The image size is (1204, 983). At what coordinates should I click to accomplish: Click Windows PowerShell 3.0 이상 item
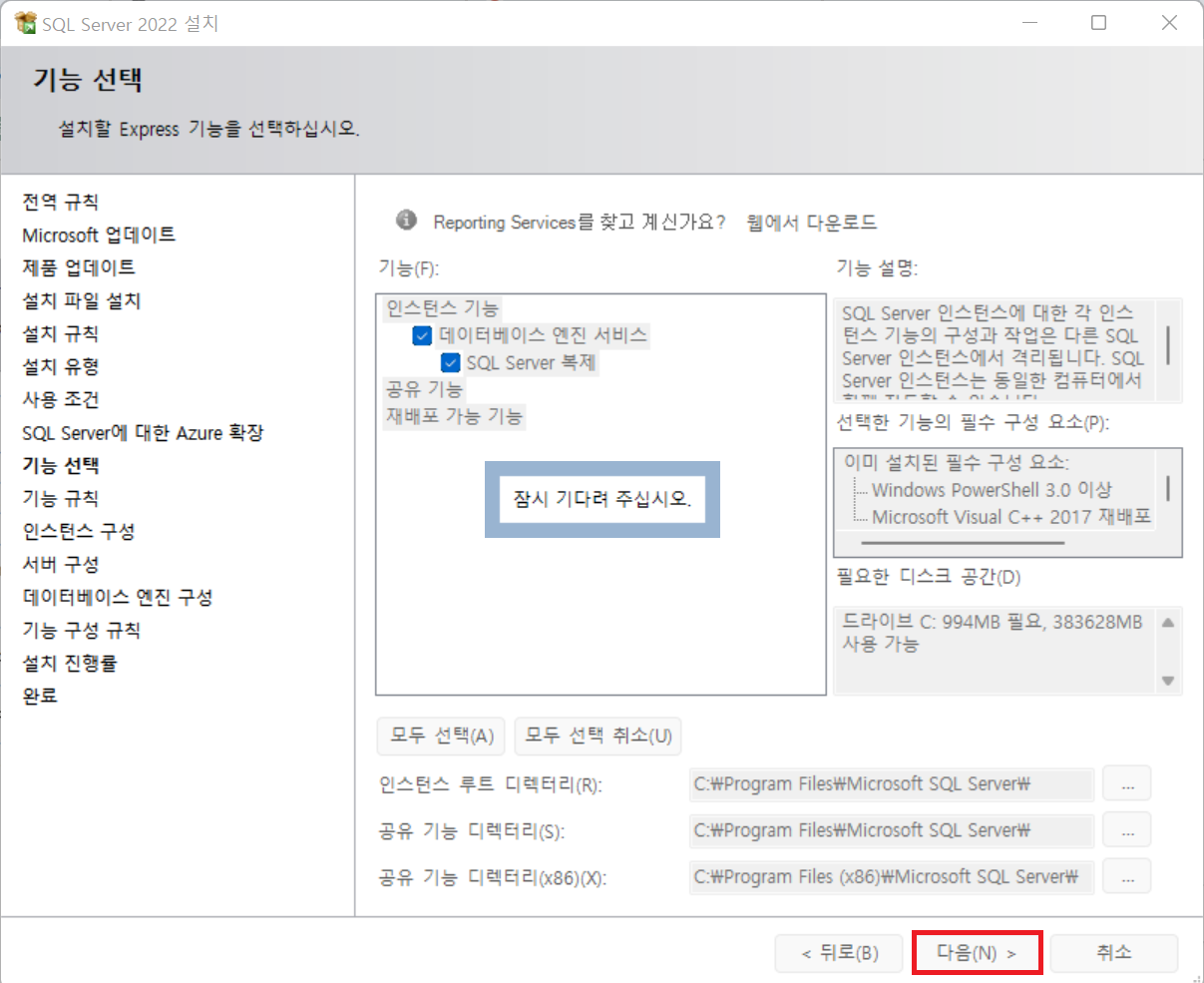coord(992,490)
